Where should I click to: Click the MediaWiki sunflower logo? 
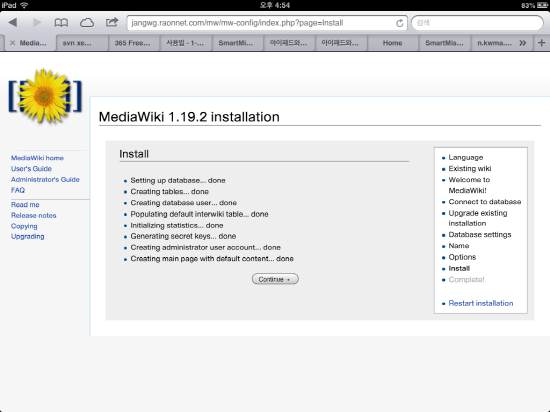[x=45, y=96]
